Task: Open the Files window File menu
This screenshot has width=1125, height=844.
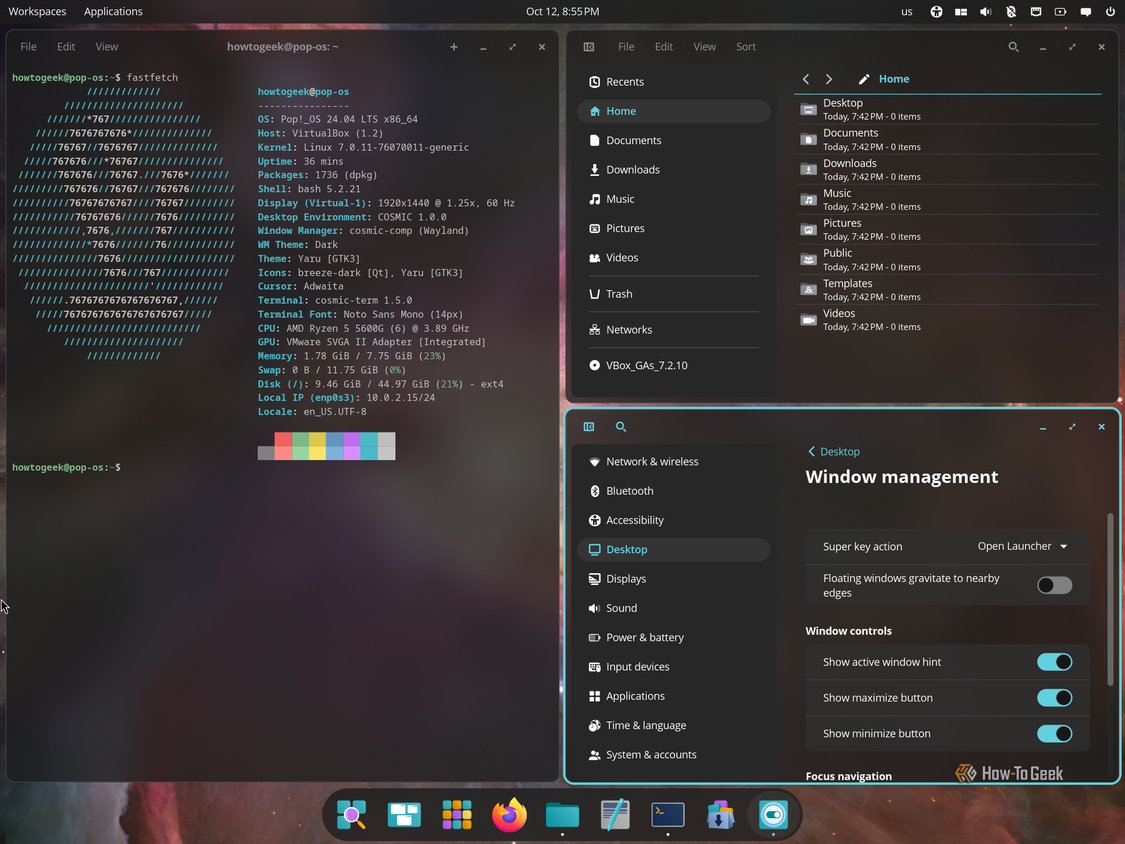Action: click(x=626, y=47)
